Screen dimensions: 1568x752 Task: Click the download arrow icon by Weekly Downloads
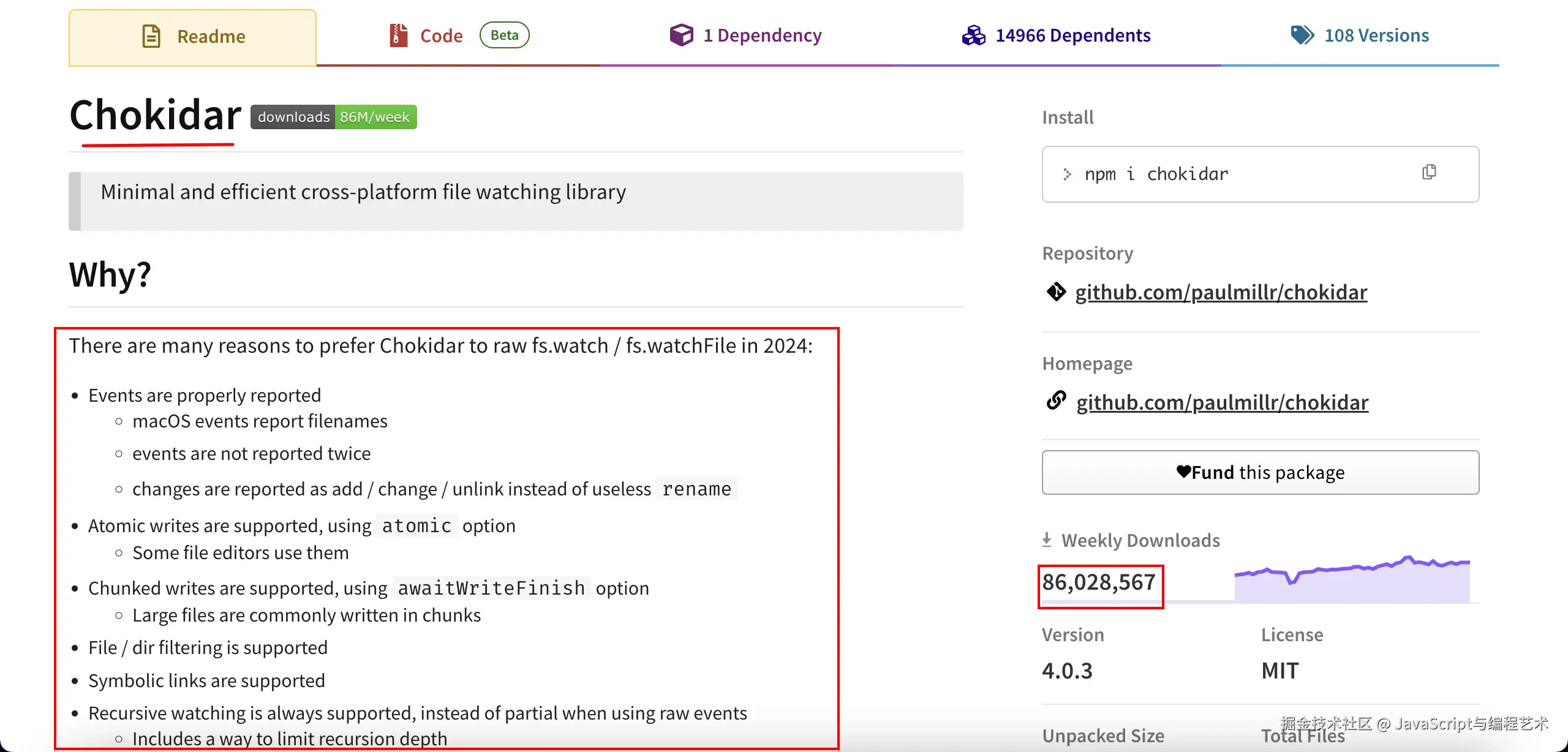point(1047,540)
